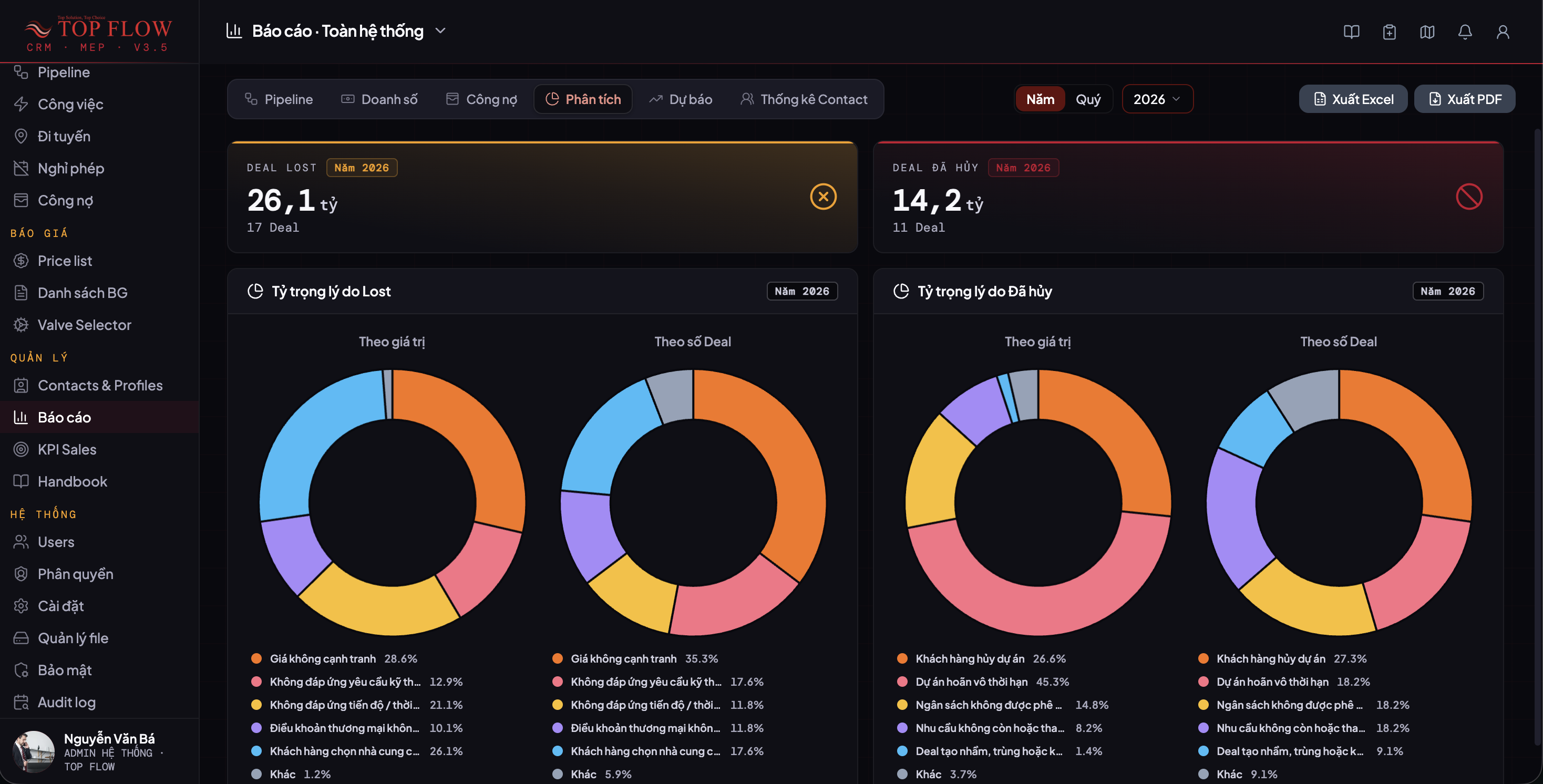Open notifications bell icon
Image resolution: width=1543 pixels, height=784 pixels.
[1465, 32]
